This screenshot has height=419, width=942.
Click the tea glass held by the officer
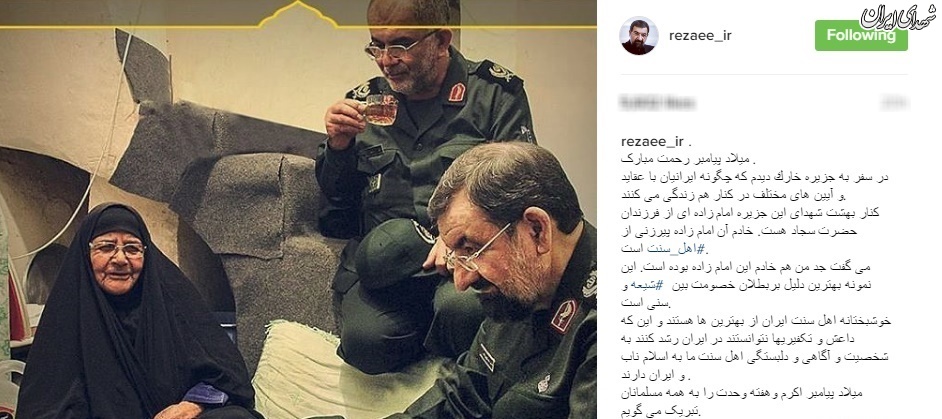pyautogui.click(x=380, y=109)
